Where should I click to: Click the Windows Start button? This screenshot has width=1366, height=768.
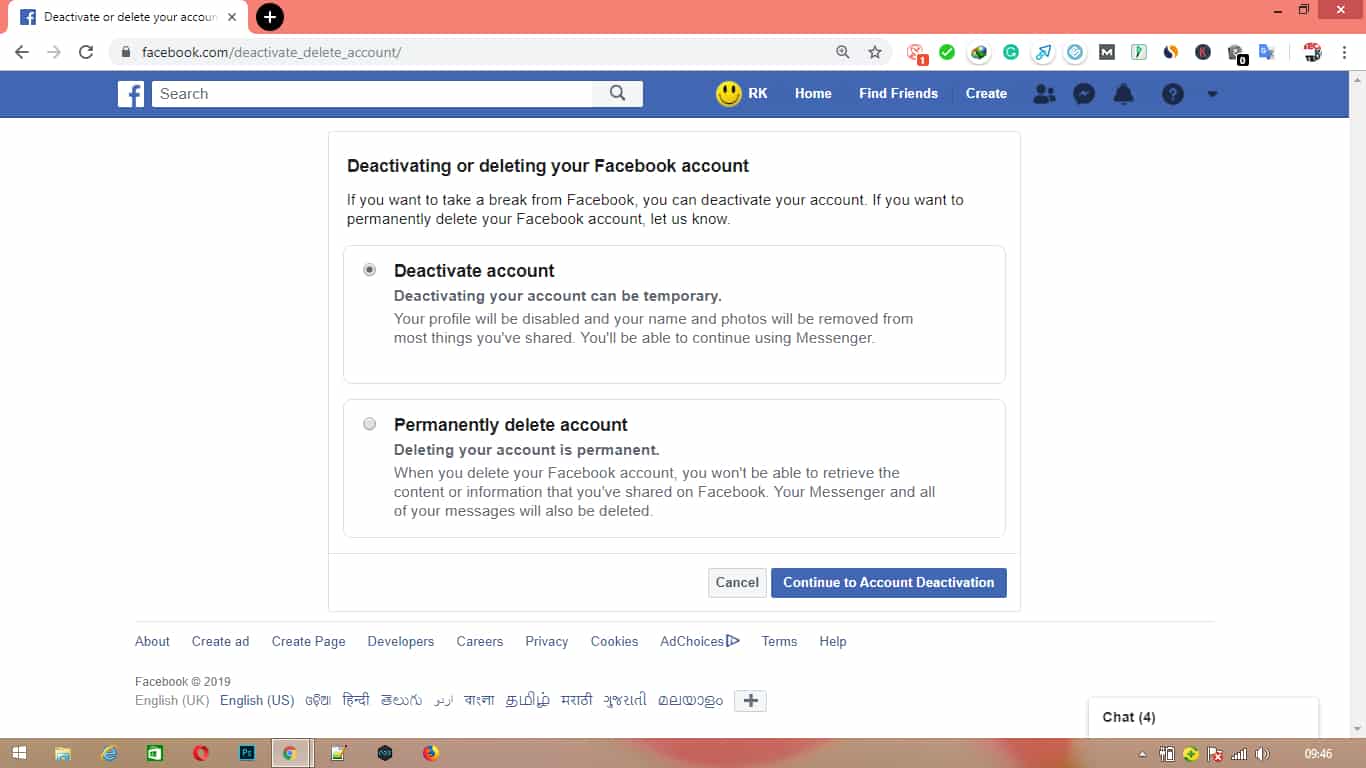coord(19,753)
